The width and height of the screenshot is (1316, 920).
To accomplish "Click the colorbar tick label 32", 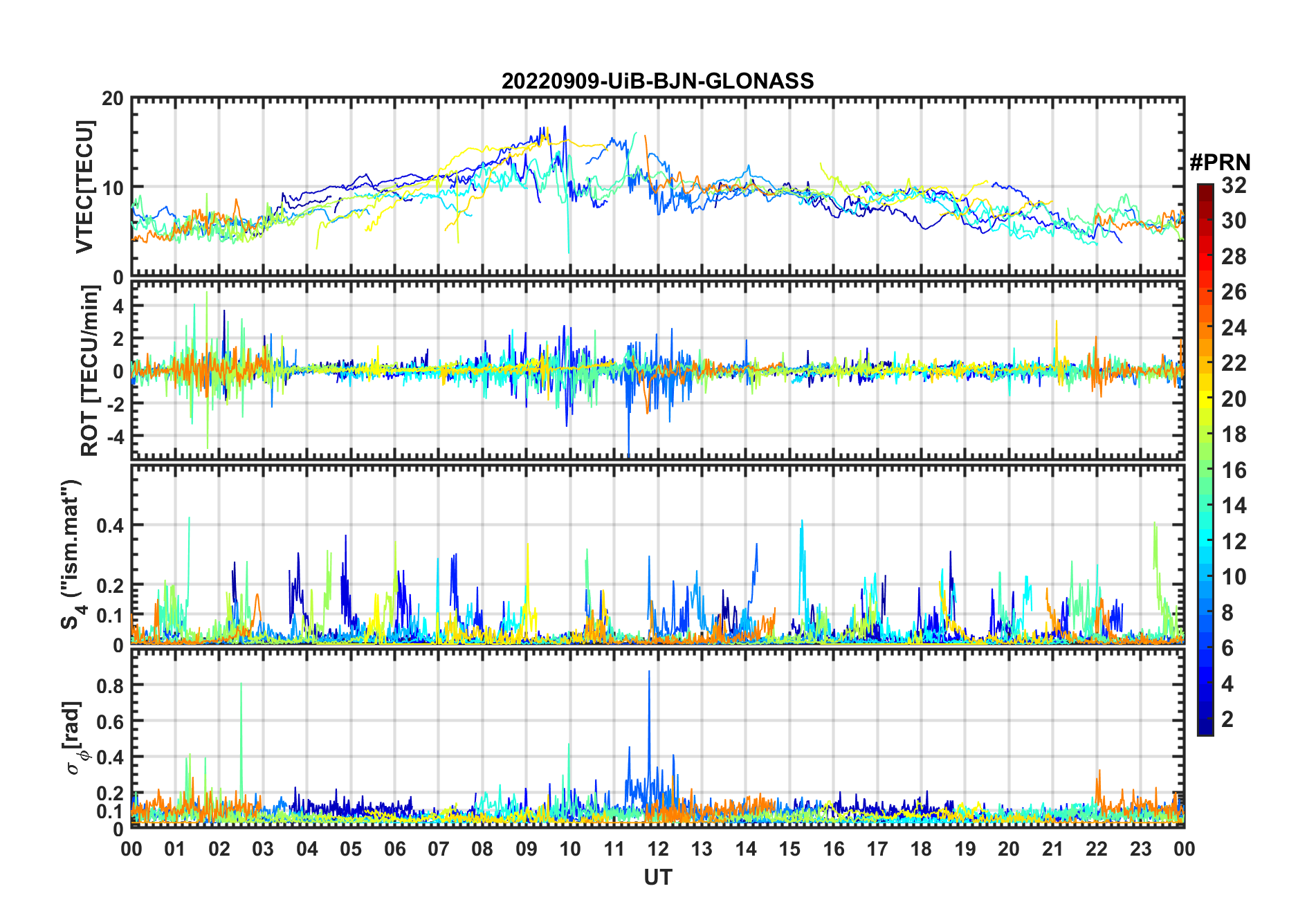I will click(1234, 185).
